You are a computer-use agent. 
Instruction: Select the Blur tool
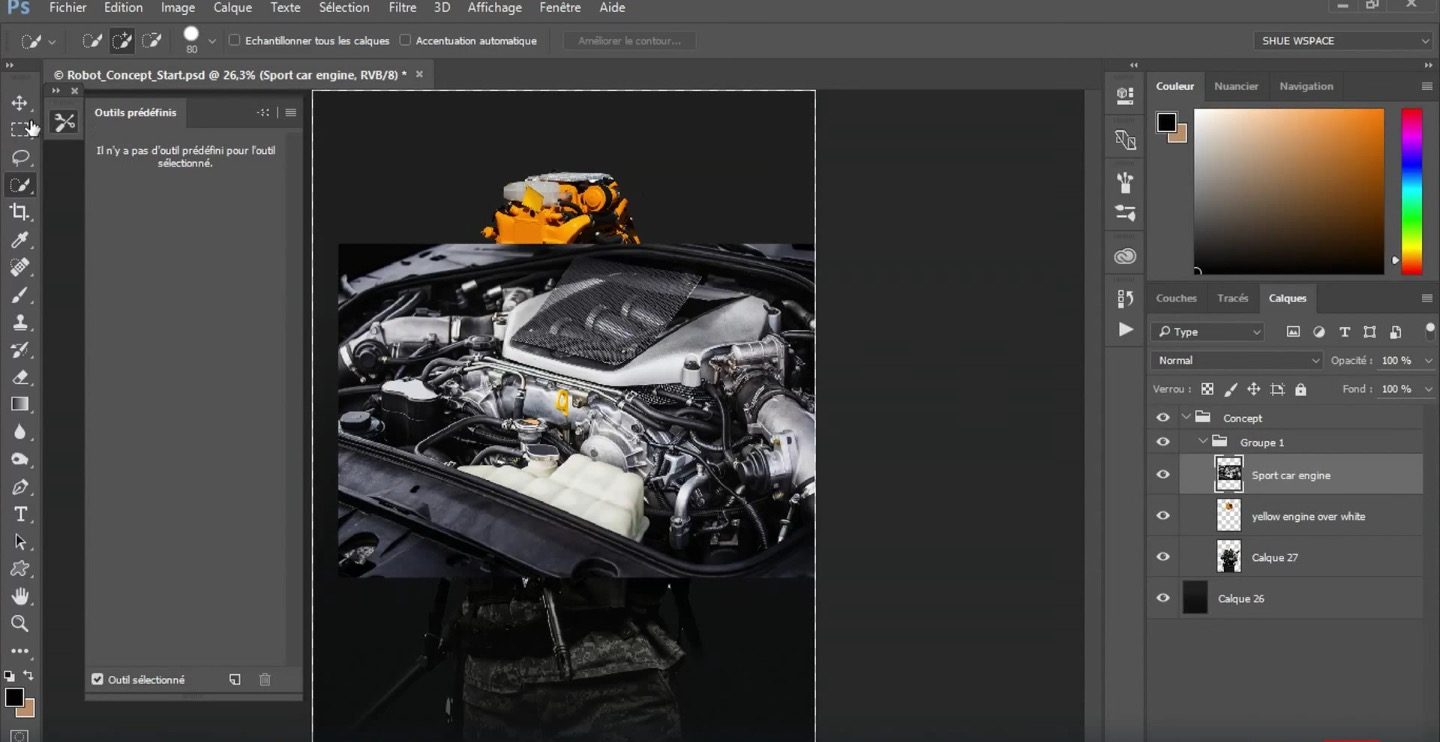[19, 432]
